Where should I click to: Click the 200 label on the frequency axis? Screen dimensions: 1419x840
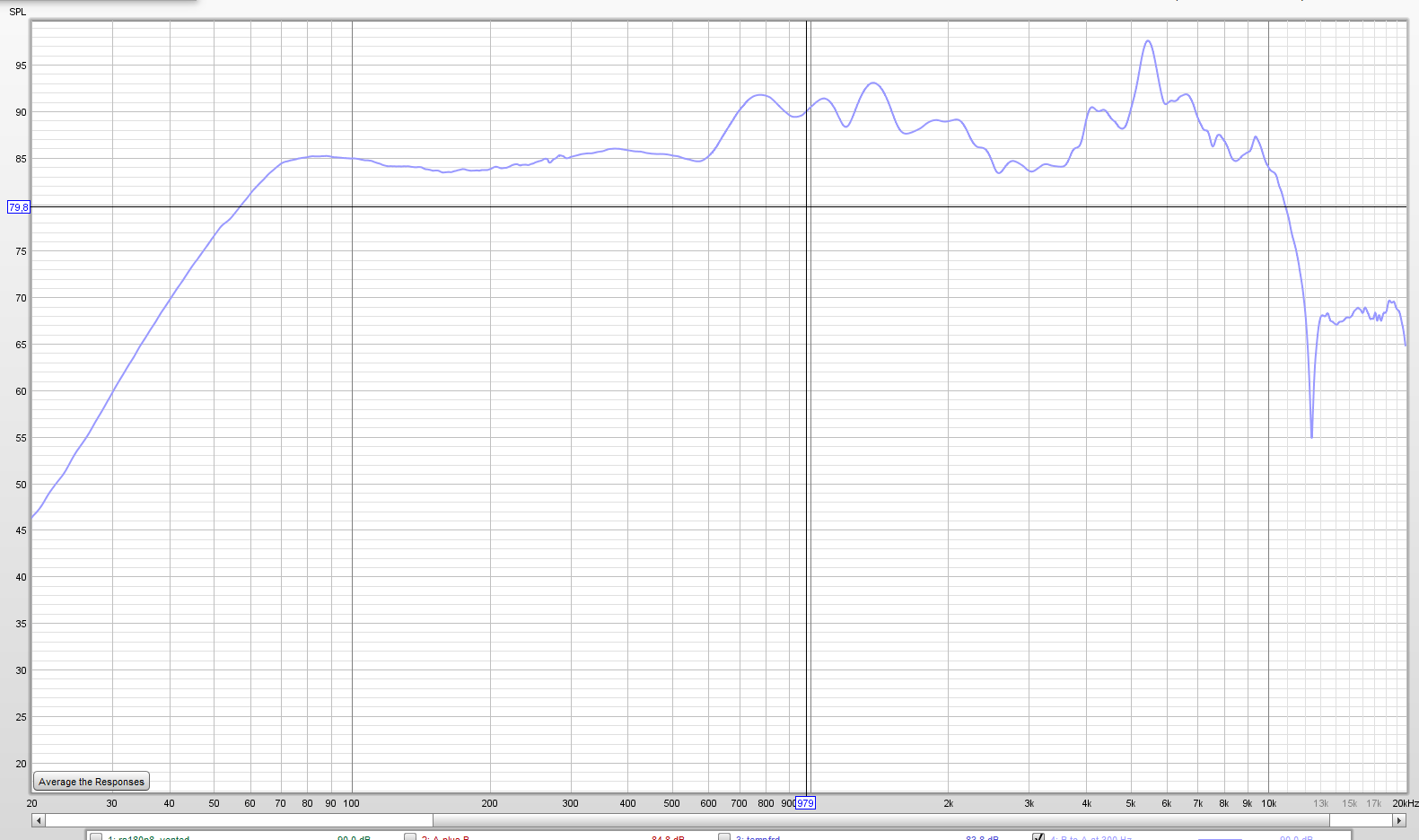[x=489, y=803]
